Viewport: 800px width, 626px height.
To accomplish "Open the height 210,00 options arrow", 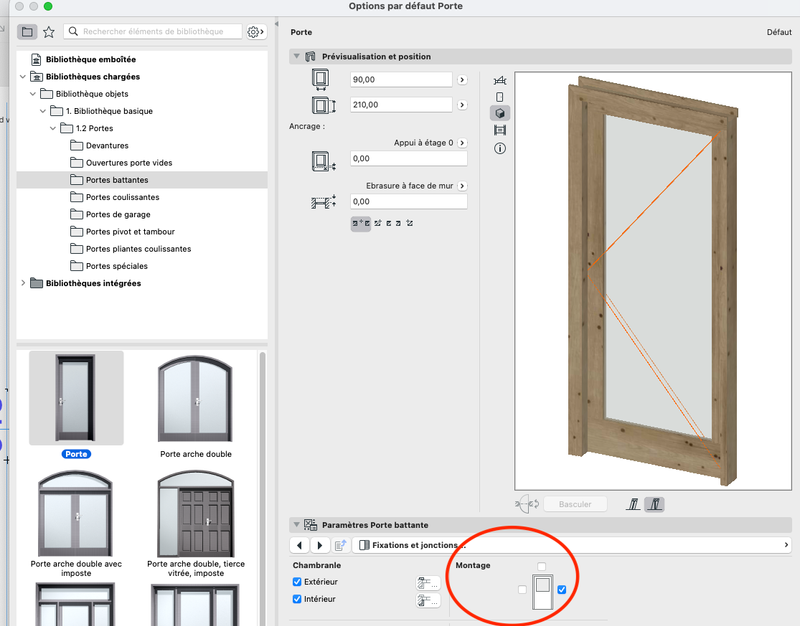I will click(x=462, y=105).
